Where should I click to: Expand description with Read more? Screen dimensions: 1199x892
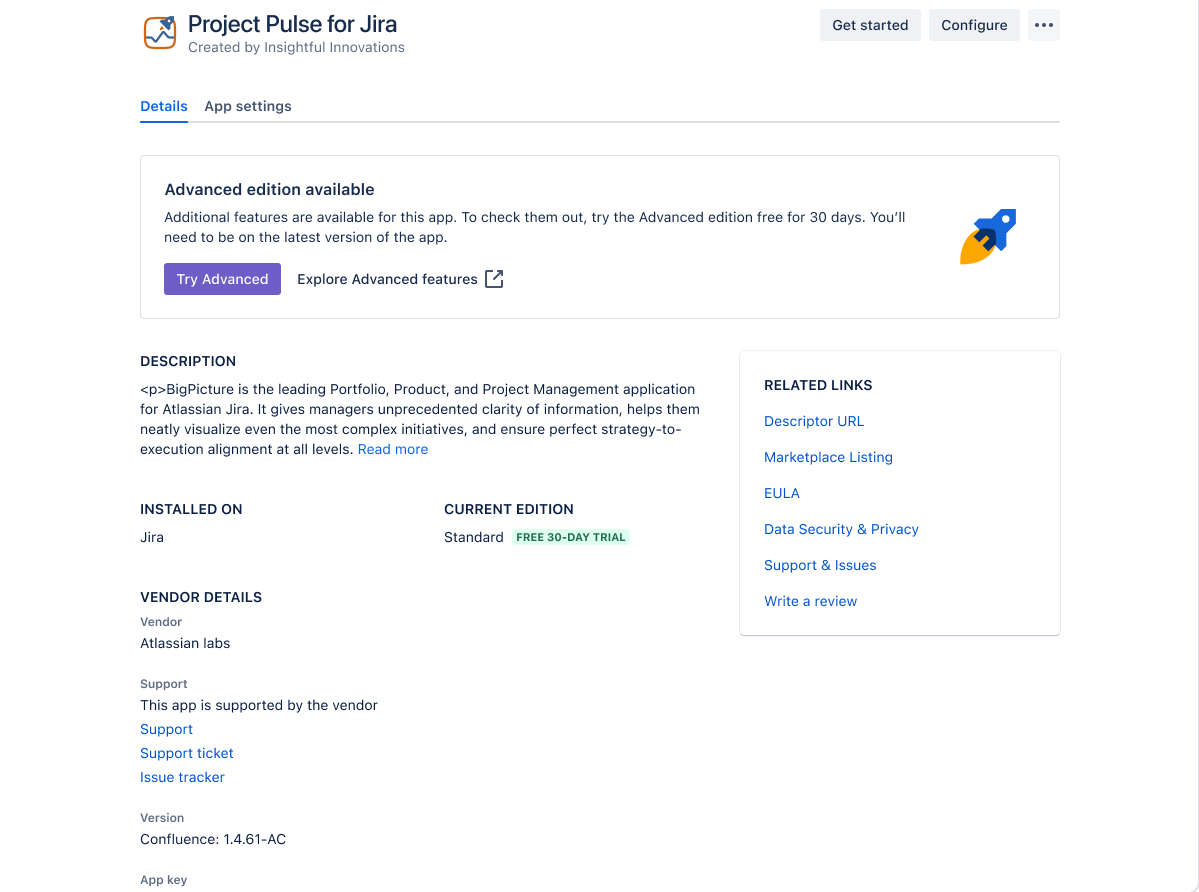point(393,449)
